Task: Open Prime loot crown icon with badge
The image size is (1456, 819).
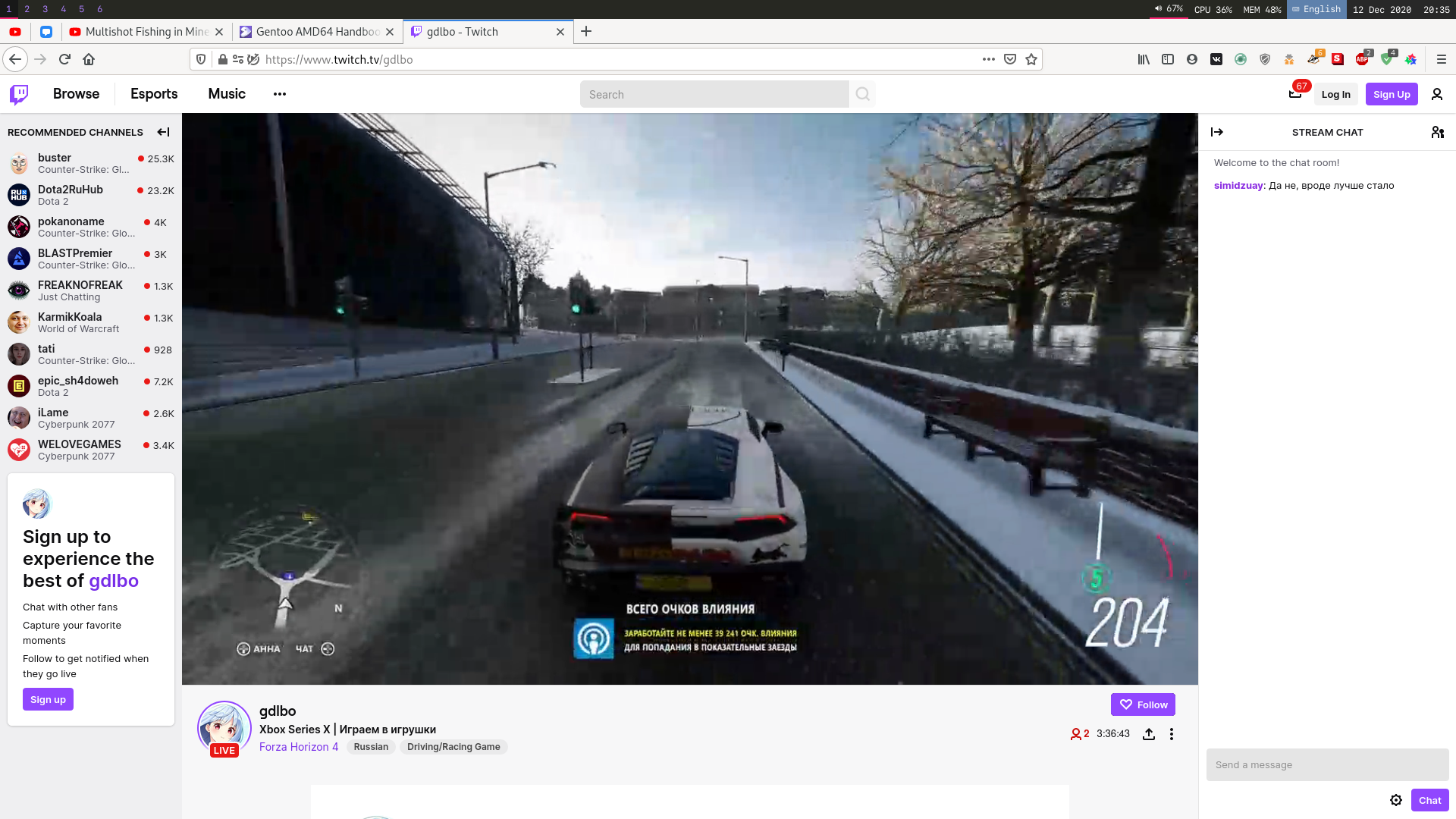Action: (1296, 94)
